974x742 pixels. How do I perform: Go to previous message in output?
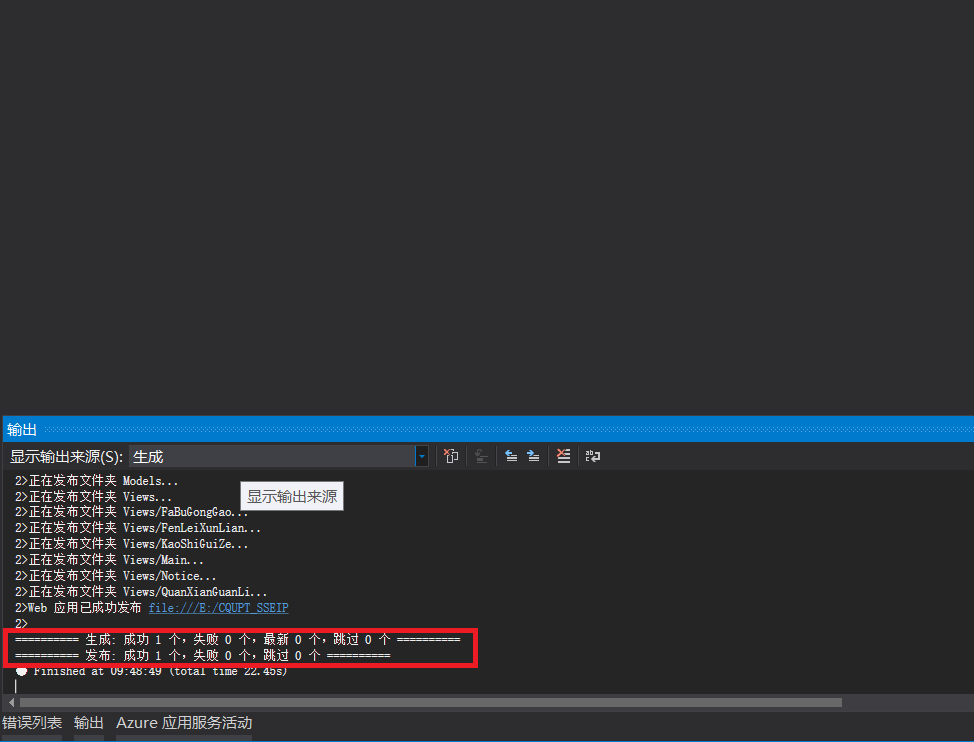(511, 456)
